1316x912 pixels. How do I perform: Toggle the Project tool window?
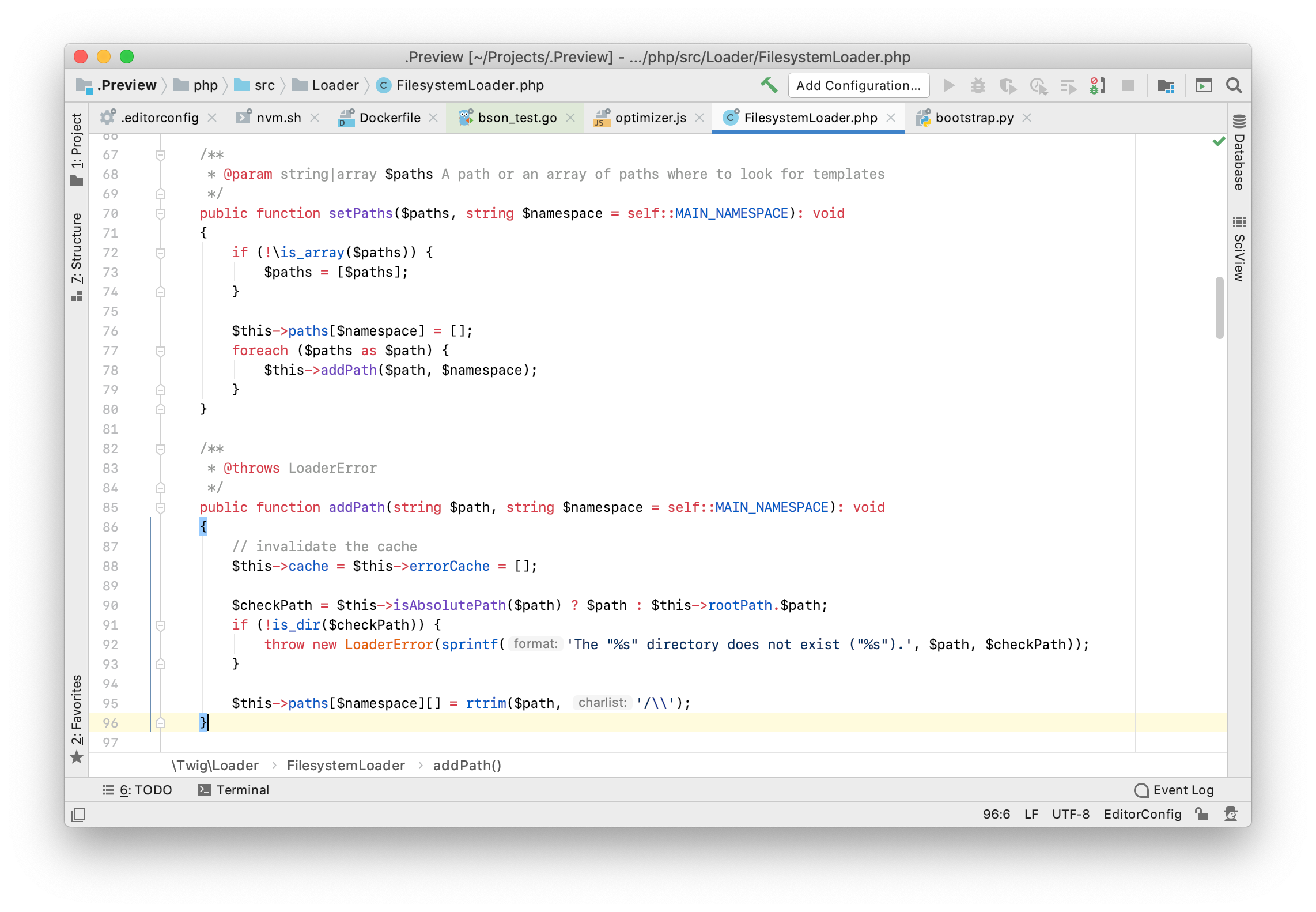pyautogui.click(x=77, y=149)
